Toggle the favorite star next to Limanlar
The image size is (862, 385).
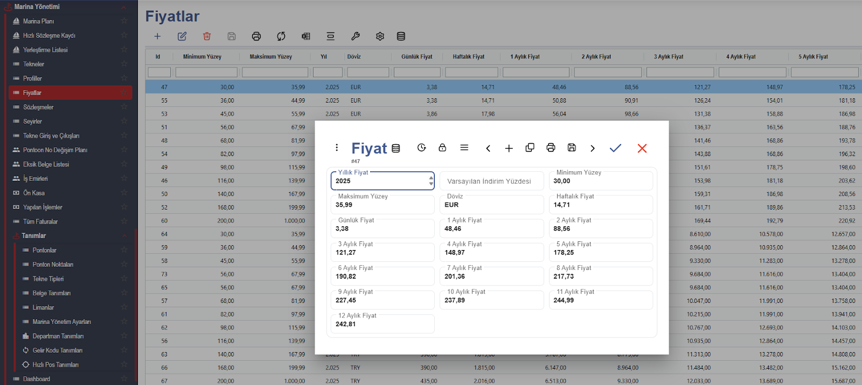pyautogui.click(x=124, y=307)
